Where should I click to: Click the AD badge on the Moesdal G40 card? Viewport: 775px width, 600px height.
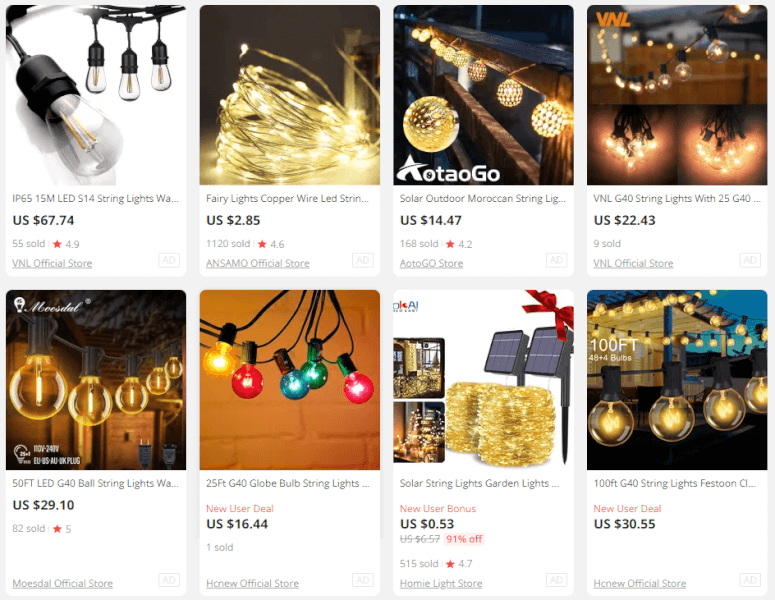[x=169, y=580]
